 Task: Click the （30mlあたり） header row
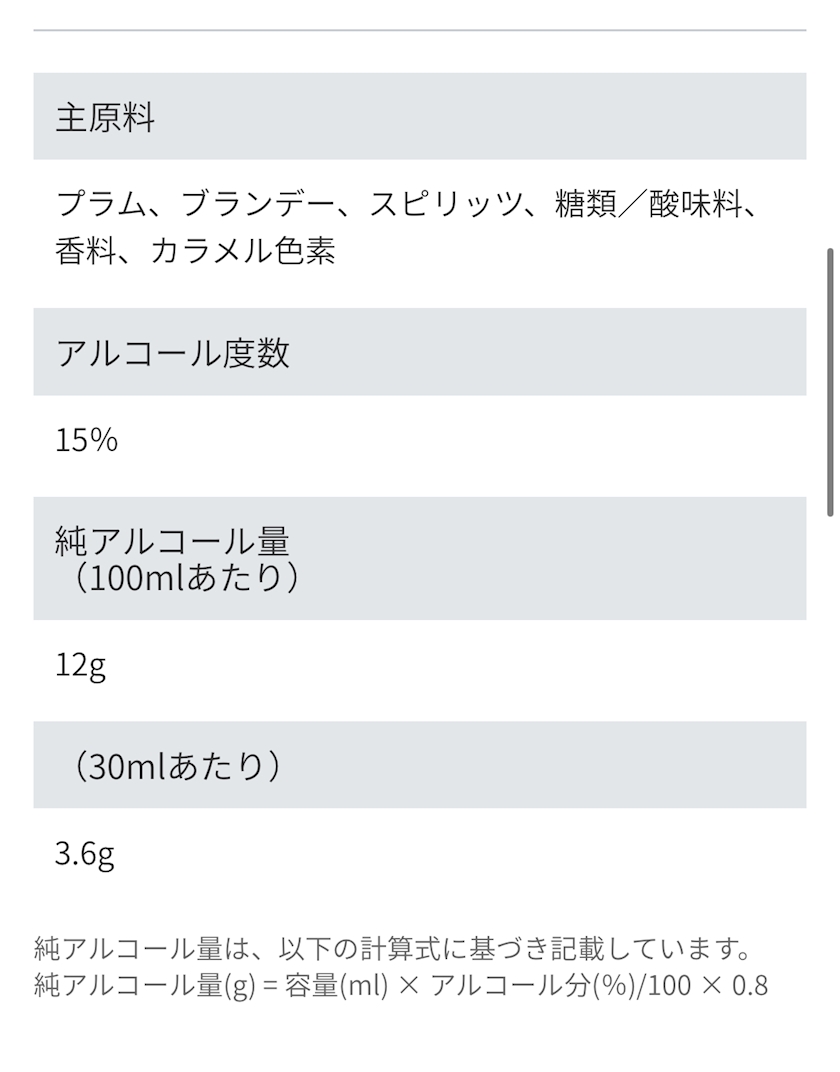click(175, 766)
